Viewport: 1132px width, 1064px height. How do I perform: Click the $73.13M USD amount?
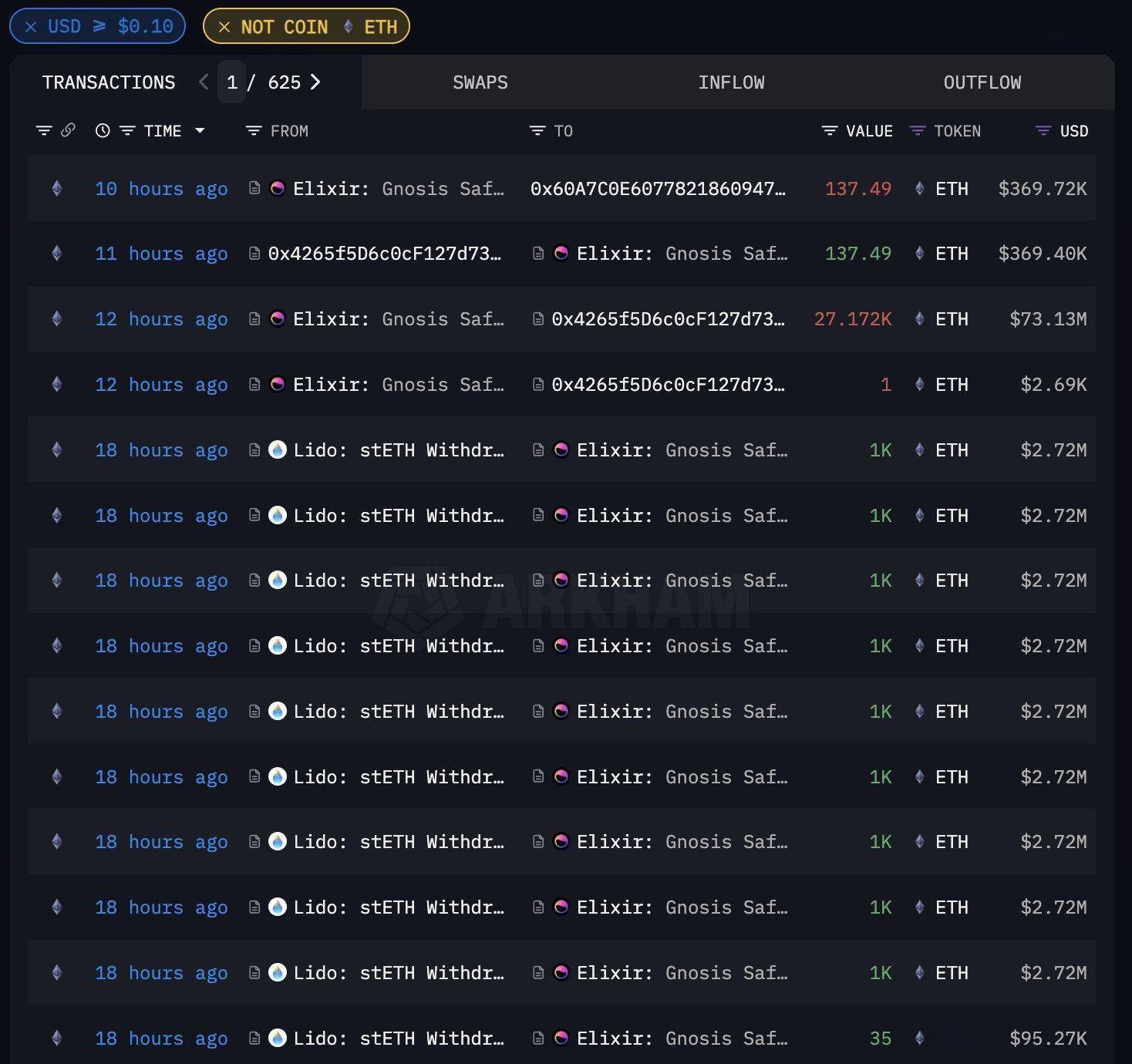click(x=1048, y=319)
